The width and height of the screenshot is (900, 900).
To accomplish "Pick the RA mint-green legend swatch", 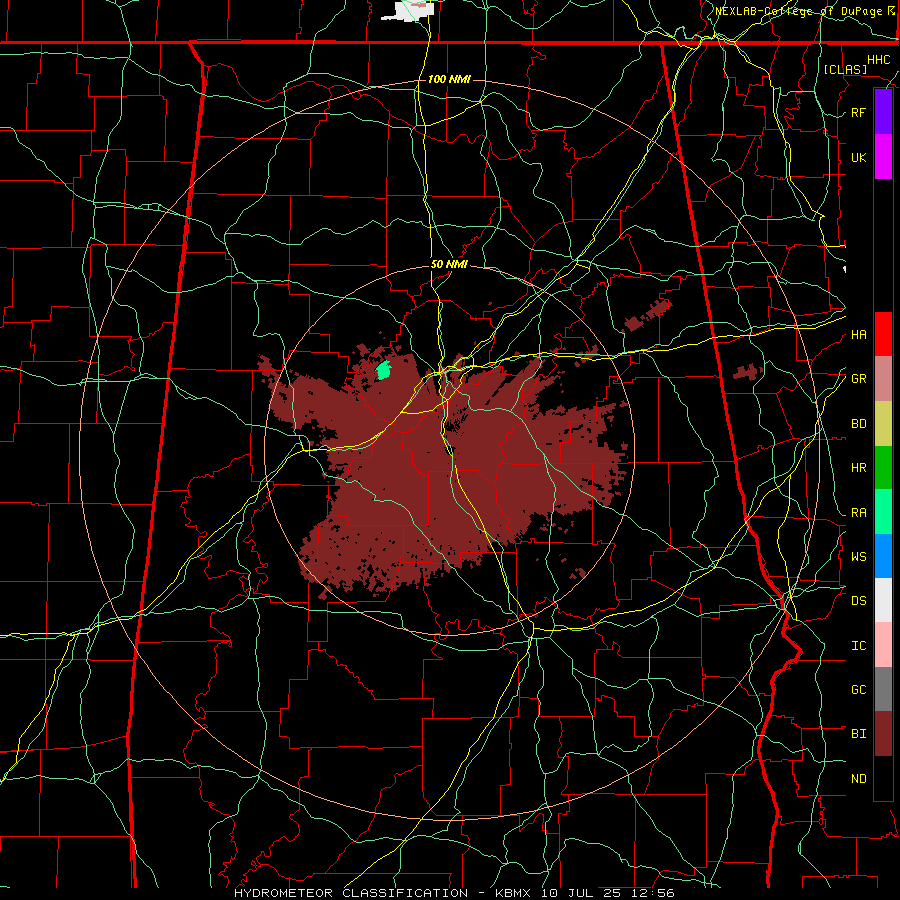I will click(883, 512).
